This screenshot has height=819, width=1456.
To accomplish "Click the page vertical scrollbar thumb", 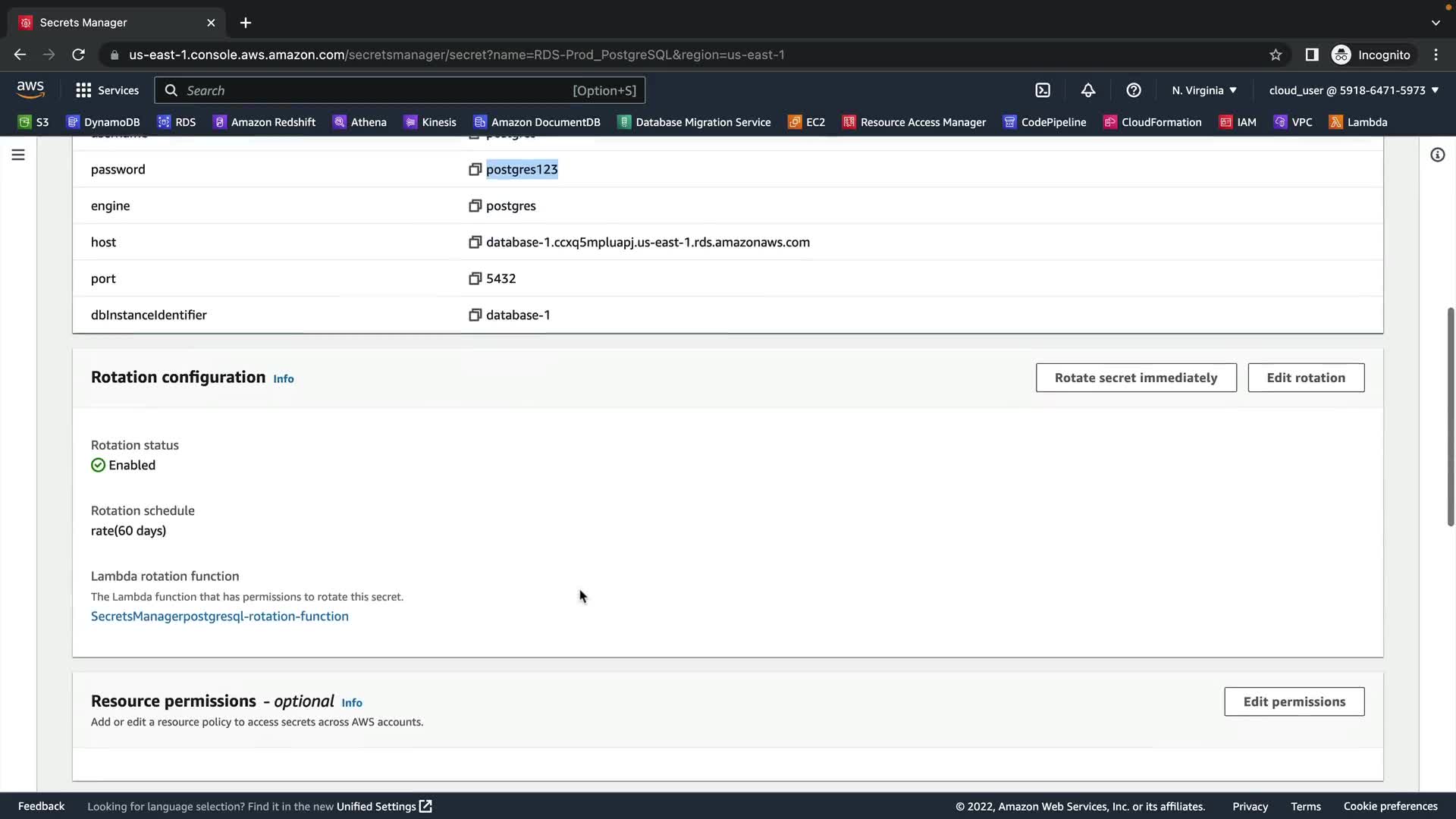I will coord(1450,417).
